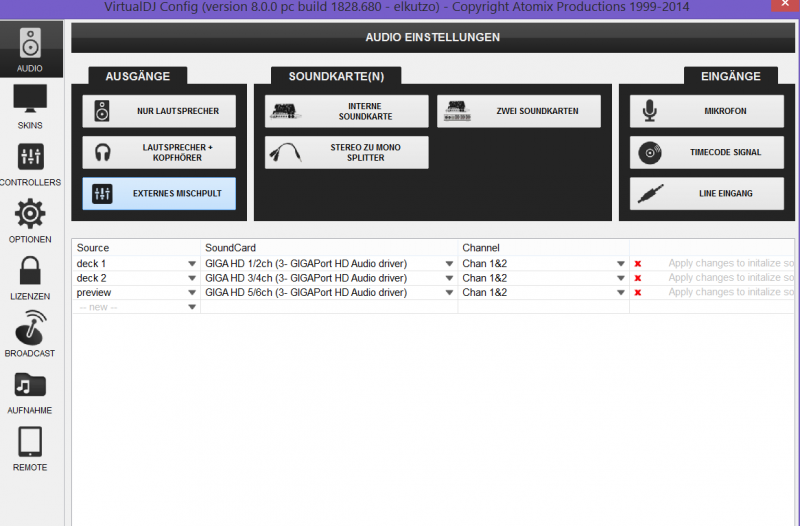Add Line Eingang input
Screen dimensions: 800x526
pos(707,193)
